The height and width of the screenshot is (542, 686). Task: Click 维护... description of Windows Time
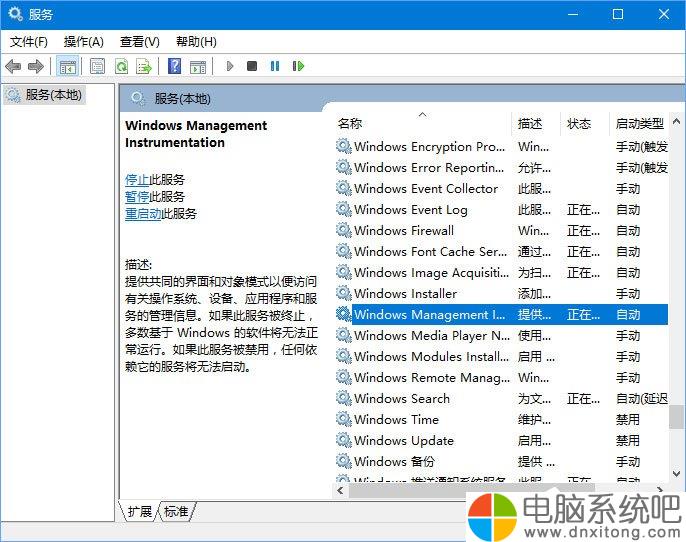[x=534, y=420]
